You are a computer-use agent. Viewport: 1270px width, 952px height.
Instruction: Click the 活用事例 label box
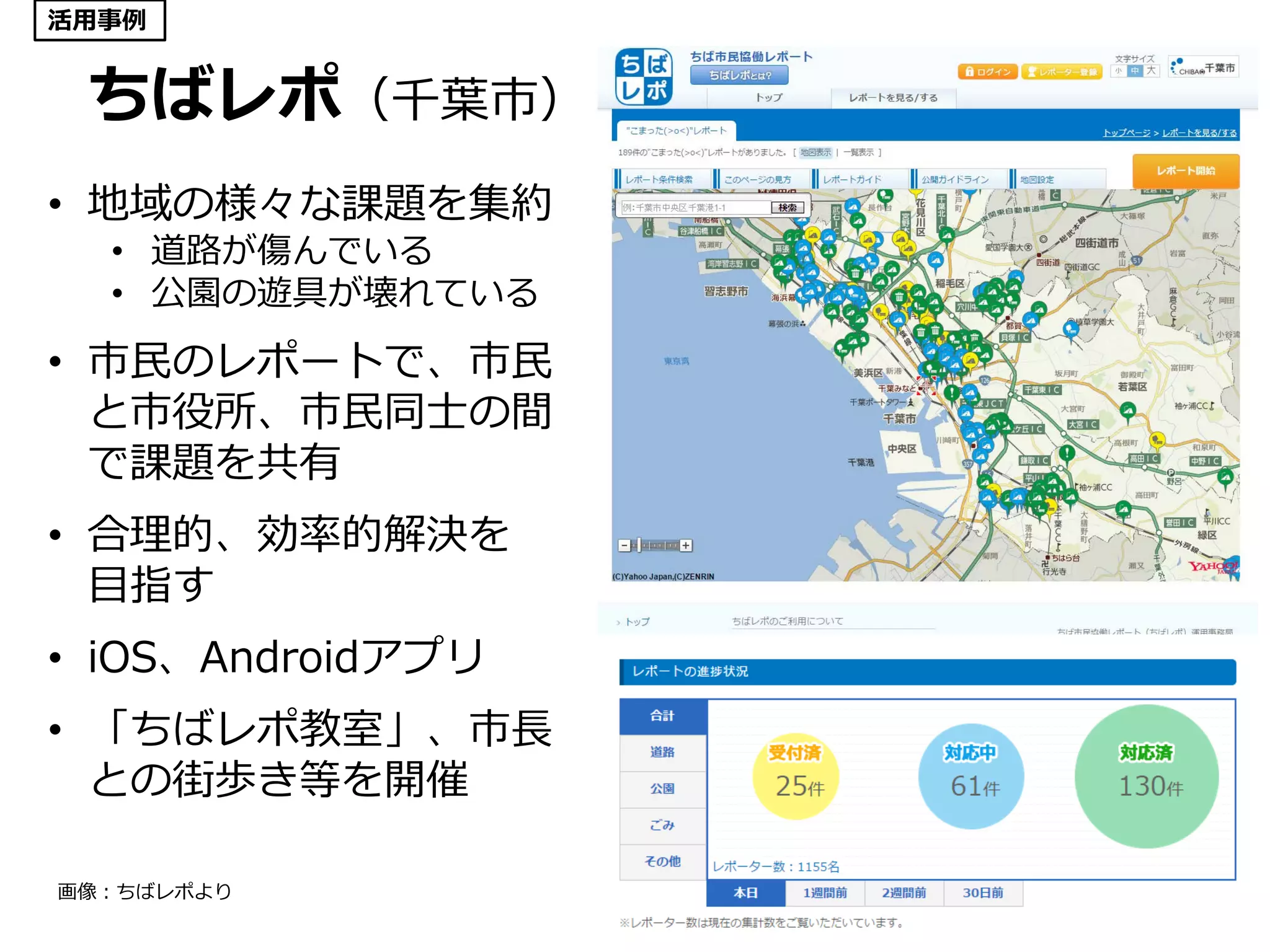pyautogui.click(x=99, y=20)
